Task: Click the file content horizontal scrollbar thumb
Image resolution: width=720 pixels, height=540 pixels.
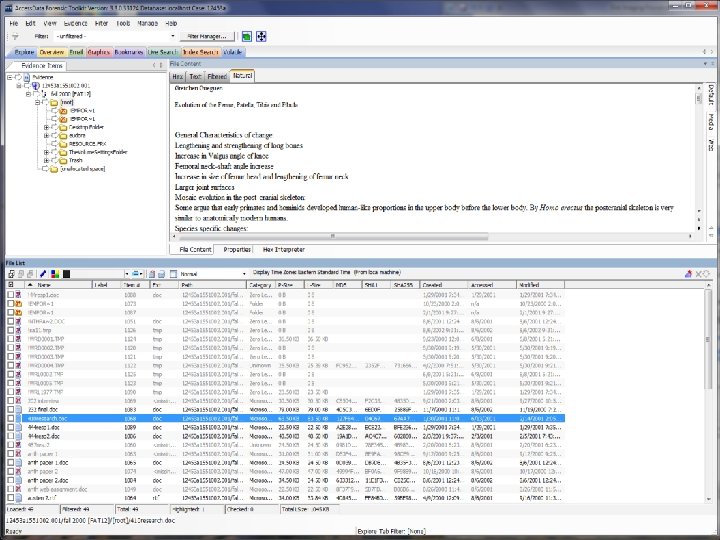Action: [x=333, y=236]
